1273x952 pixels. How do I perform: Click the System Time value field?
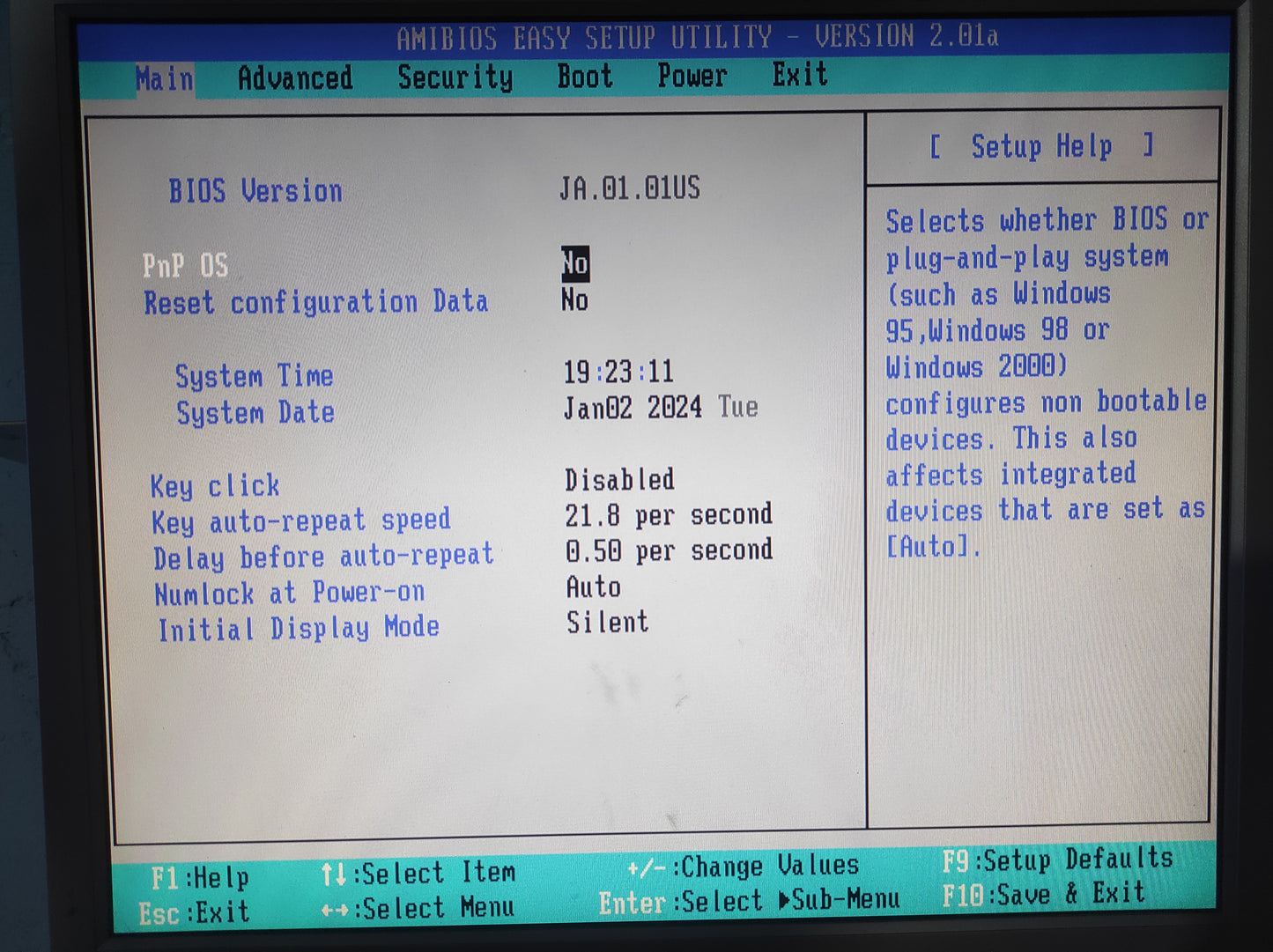(618, 372)
